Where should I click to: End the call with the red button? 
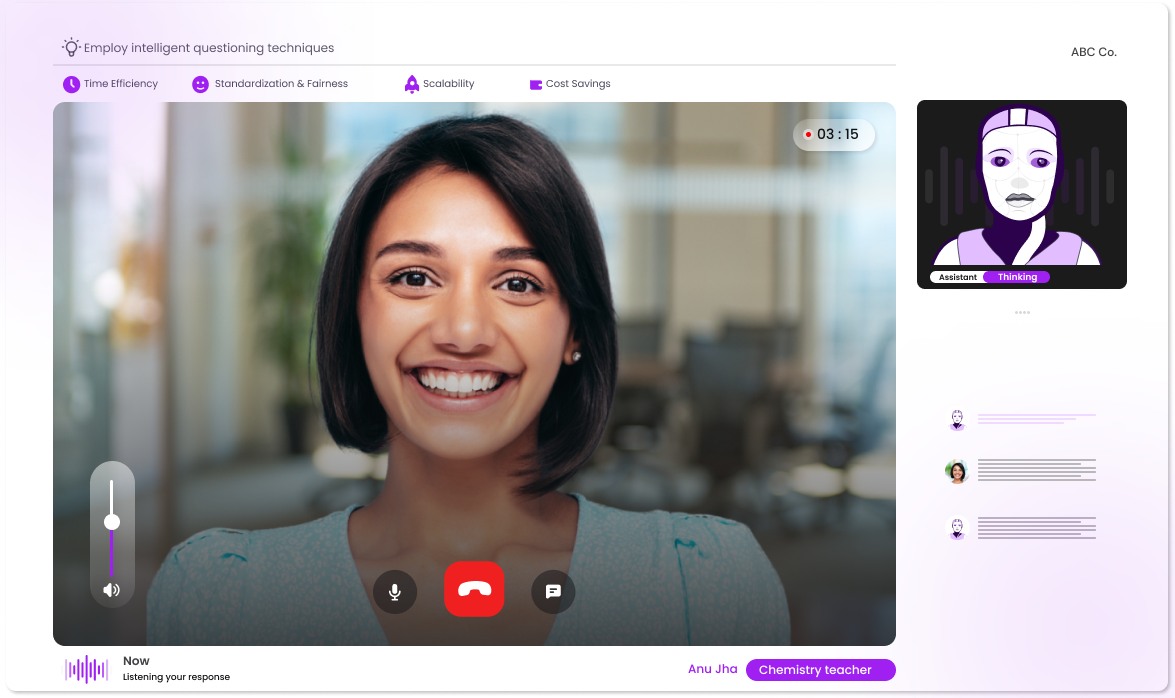pos(474,590)
